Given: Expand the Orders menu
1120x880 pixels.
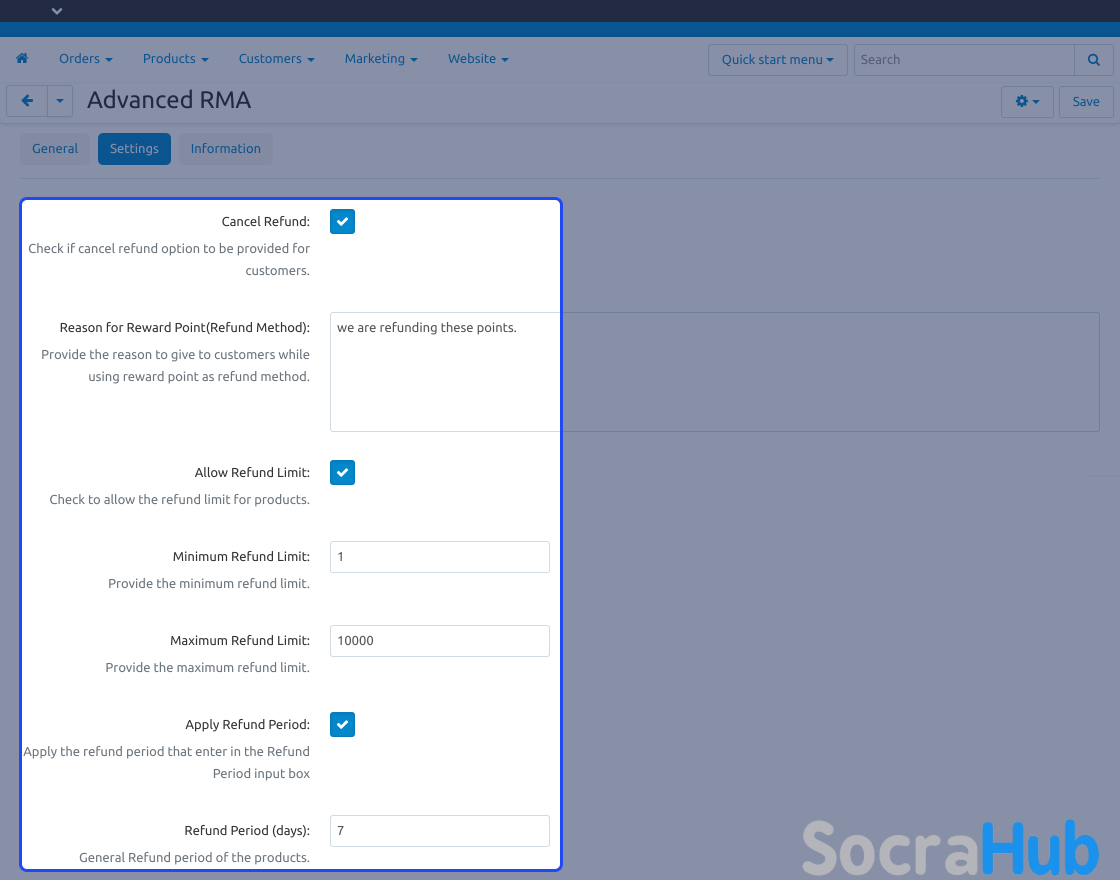Looking at the screenshot, I should 85,59.
